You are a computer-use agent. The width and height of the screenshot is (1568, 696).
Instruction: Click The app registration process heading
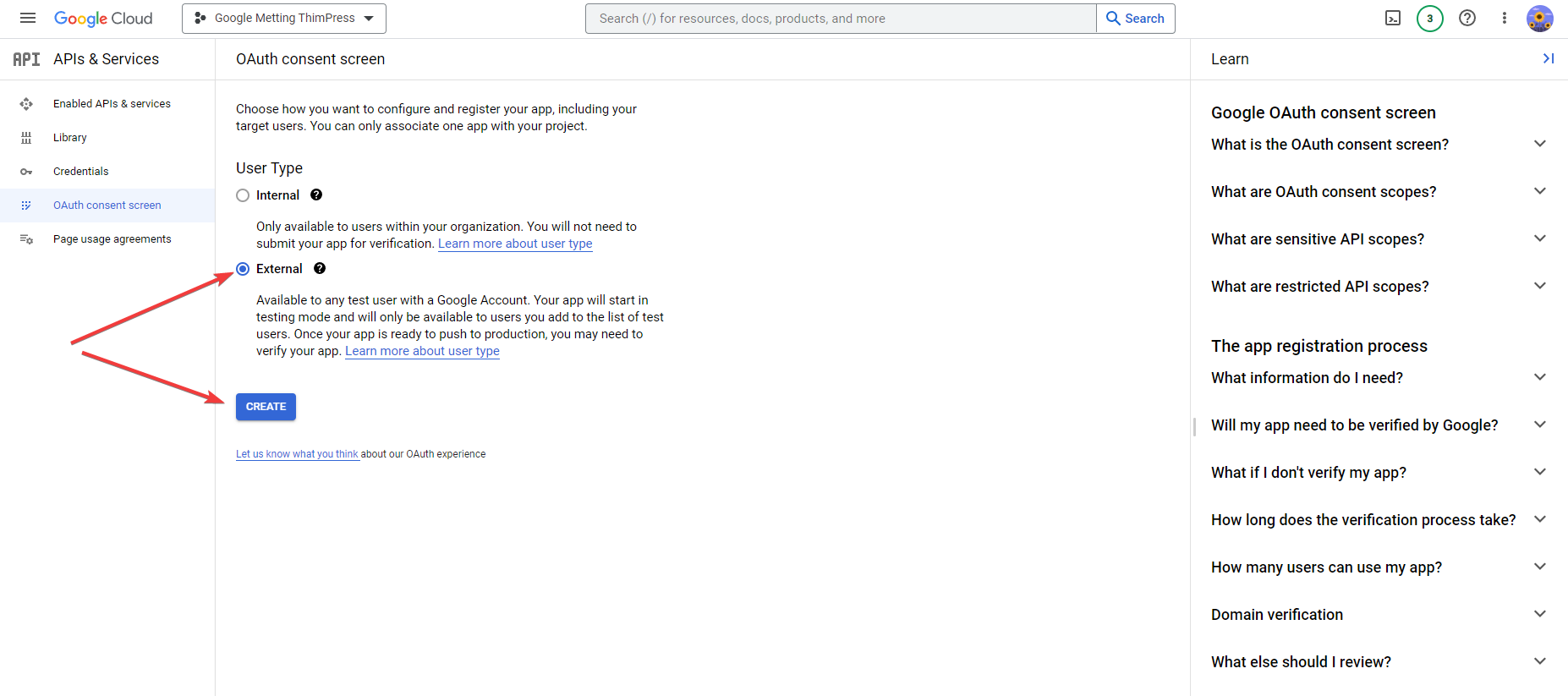click(x=1319, y=346)
